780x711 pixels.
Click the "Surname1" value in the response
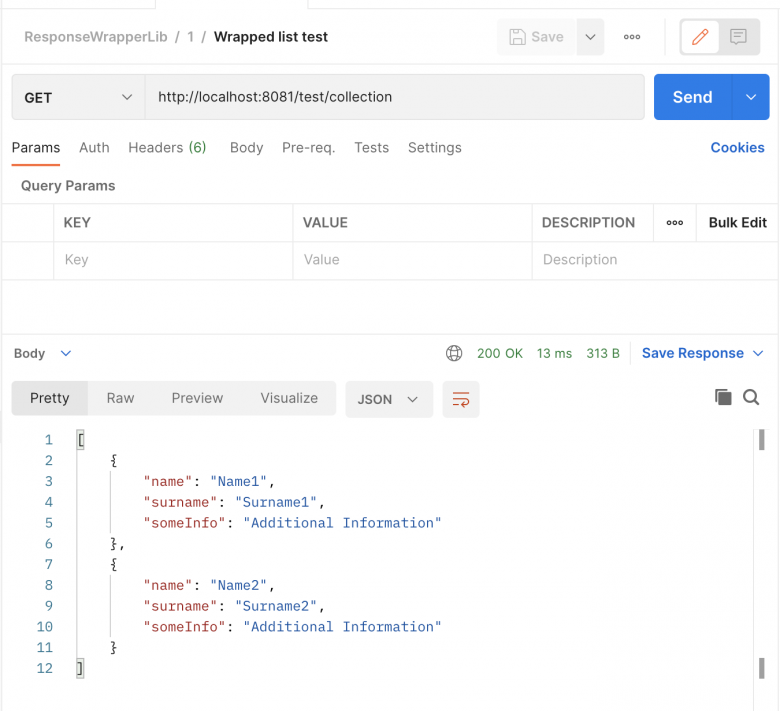pos(276,503)
